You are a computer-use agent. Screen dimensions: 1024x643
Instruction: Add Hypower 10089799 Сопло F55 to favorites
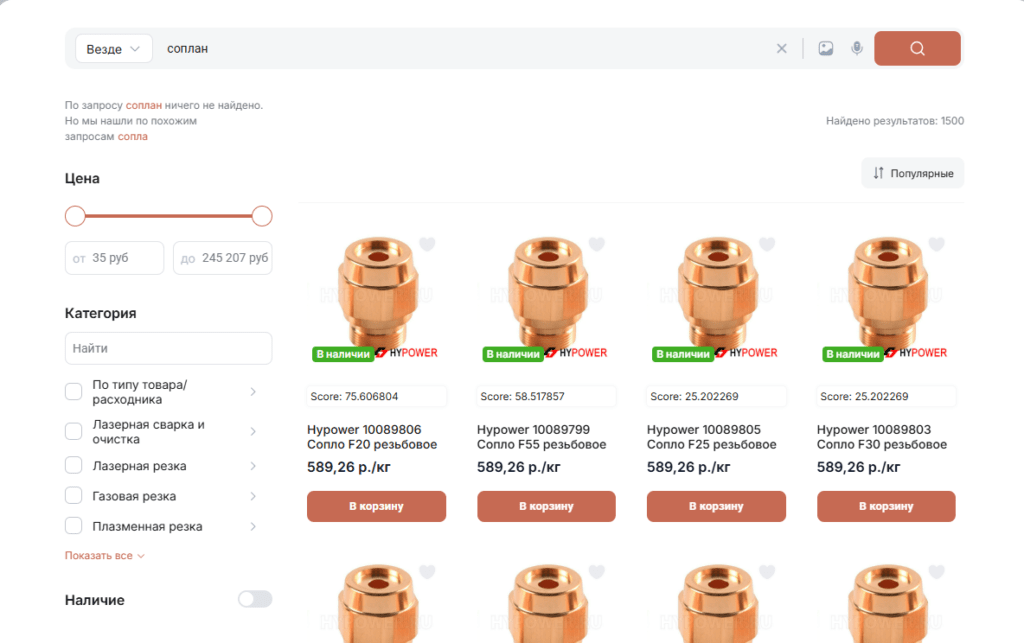pos(597,244)
